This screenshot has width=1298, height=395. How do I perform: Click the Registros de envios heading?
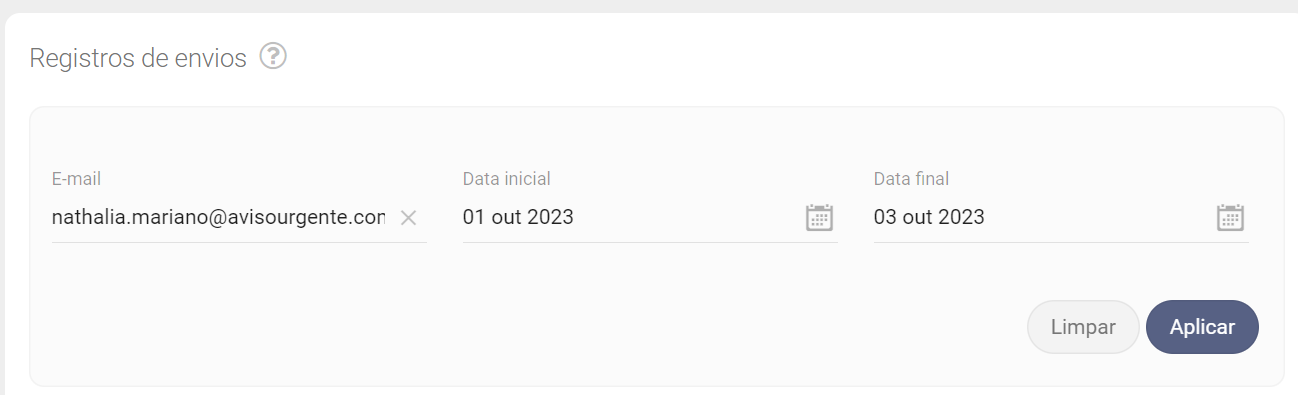pyautogui.click(x=138, y=58)
